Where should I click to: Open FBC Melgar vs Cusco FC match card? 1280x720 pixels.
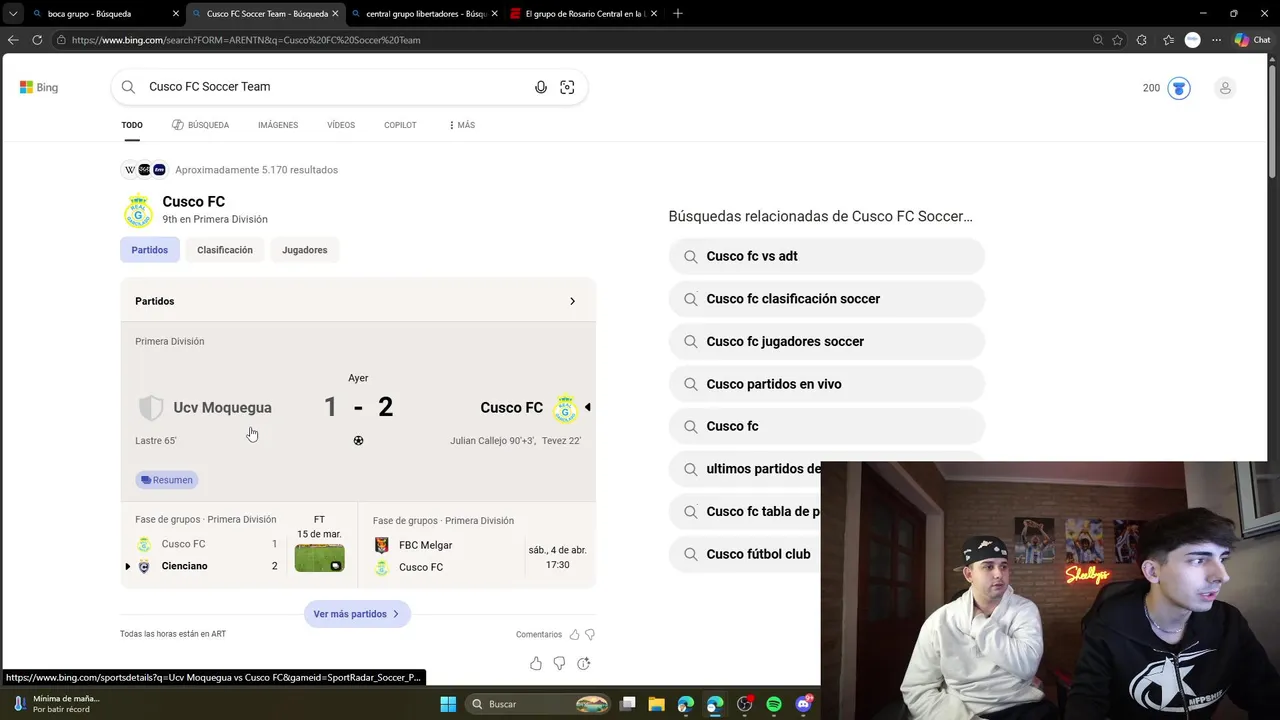(x=477, y=545)
